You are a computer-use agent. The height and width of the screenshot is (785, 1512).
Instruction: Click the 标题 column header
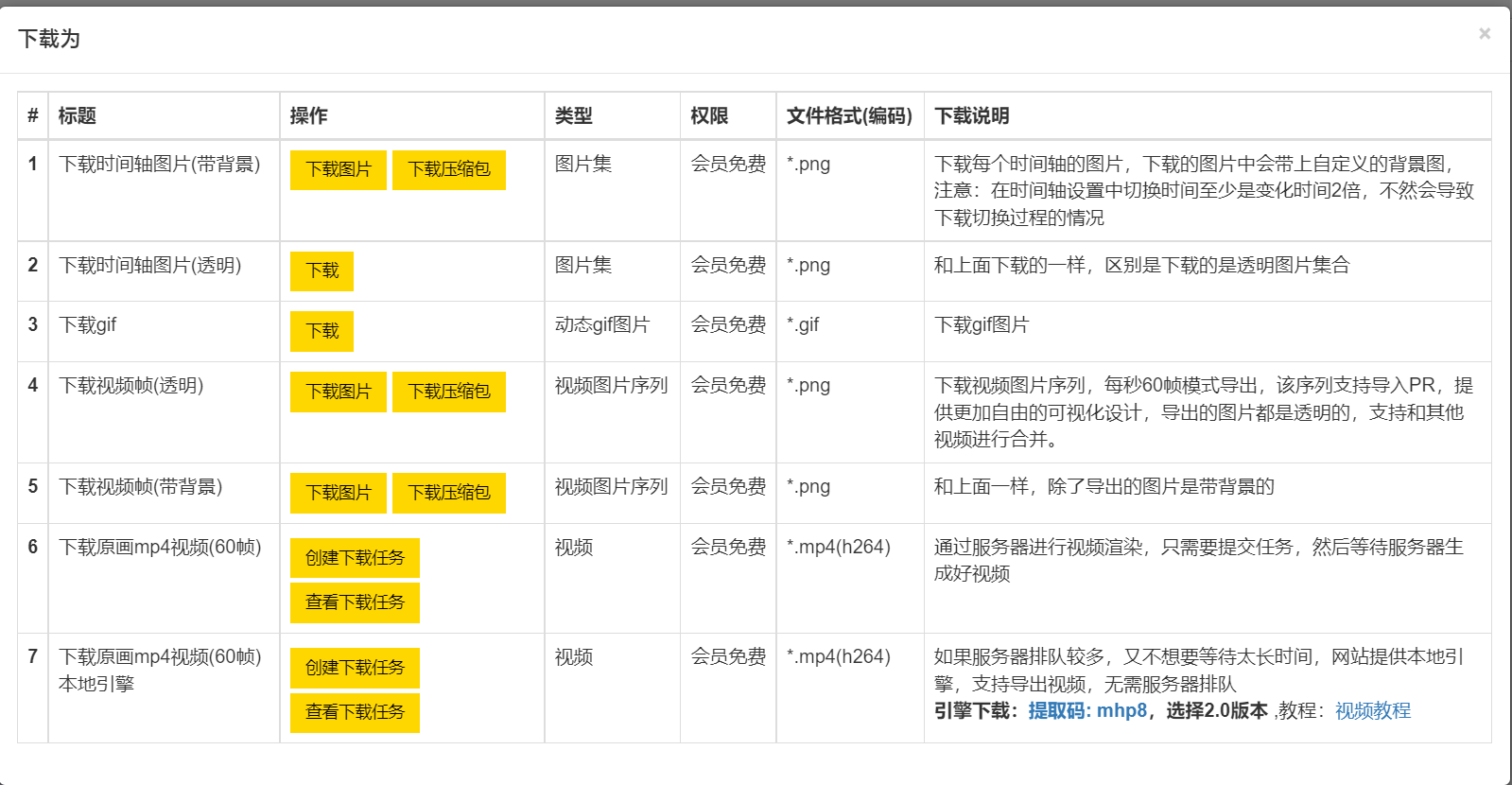(x=78, y=116)
